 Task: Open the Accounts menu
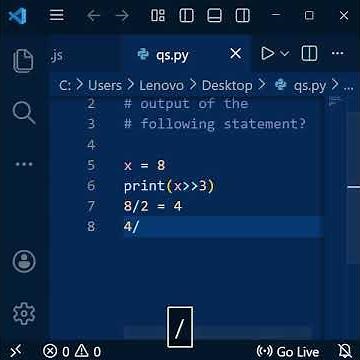tap(24, 262)
